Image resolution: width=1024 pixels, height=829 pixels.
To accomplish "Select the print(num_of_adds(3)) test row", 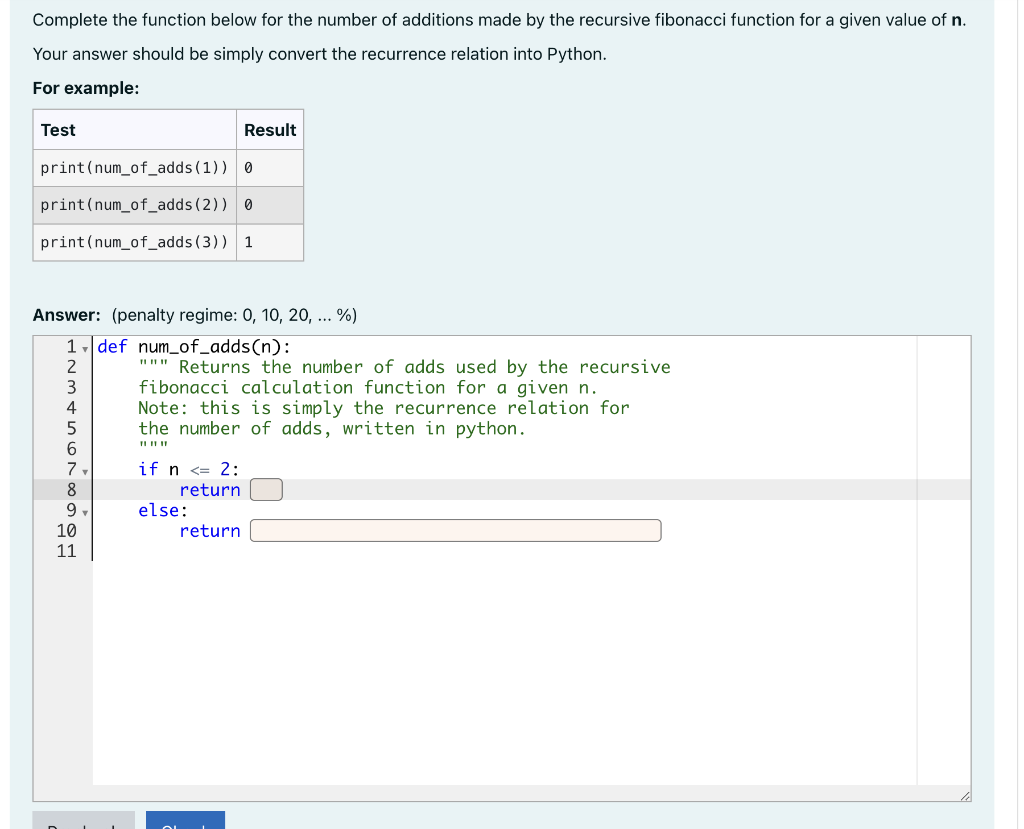I will 133,241.
